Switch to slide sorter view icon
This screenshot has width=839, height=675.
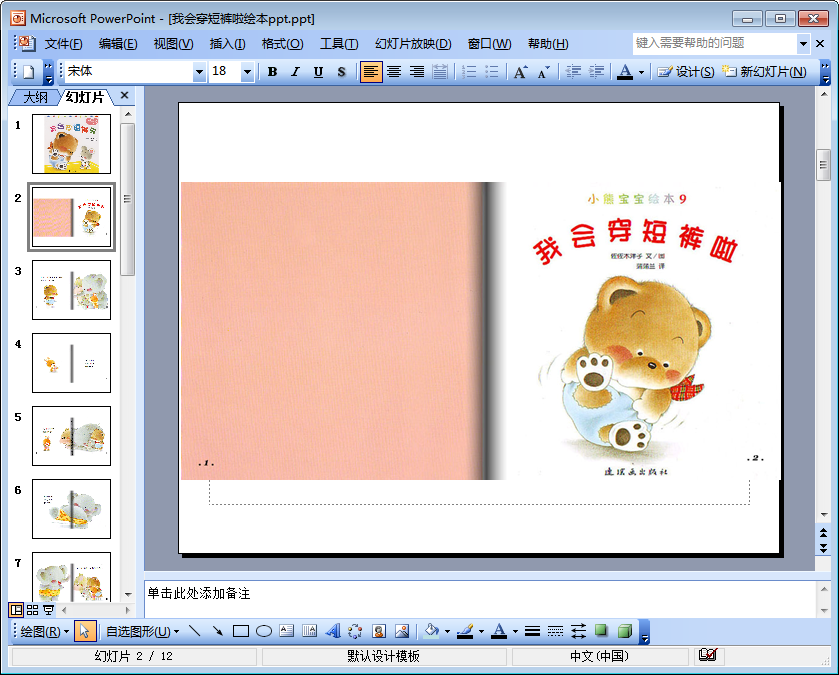(33, 610)
